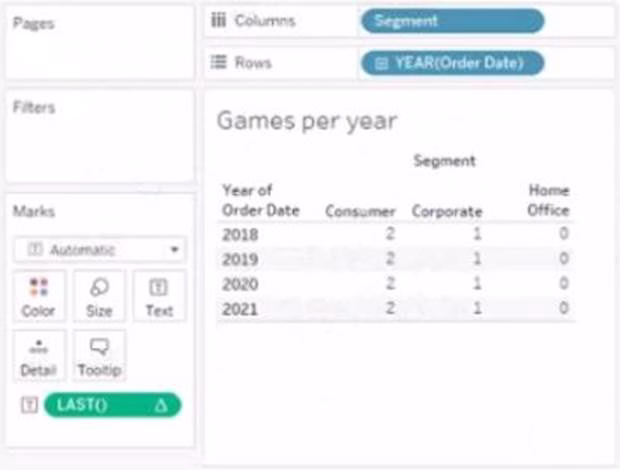Click the text icon beside LAST() pill
Image resolution: width=620 pixels, height=470 pixels.
29,405
